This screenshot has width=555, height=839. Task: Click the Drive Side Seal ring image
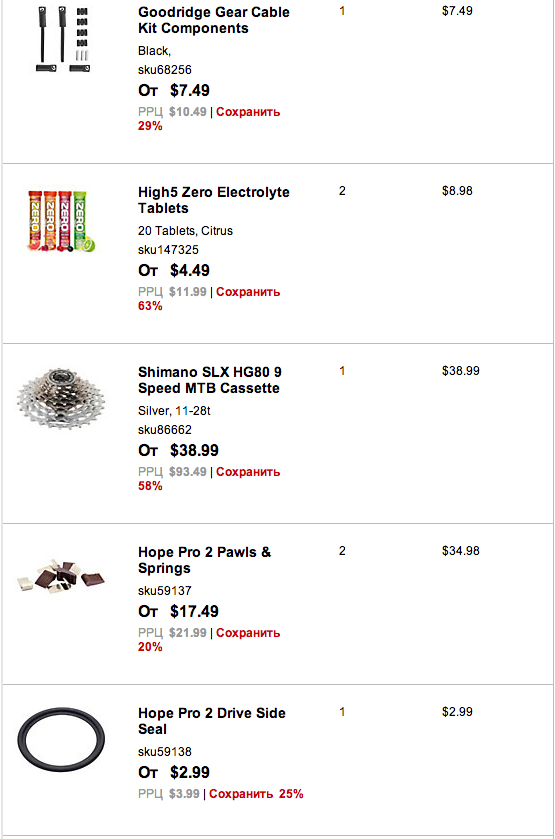[x=60, y=739]
